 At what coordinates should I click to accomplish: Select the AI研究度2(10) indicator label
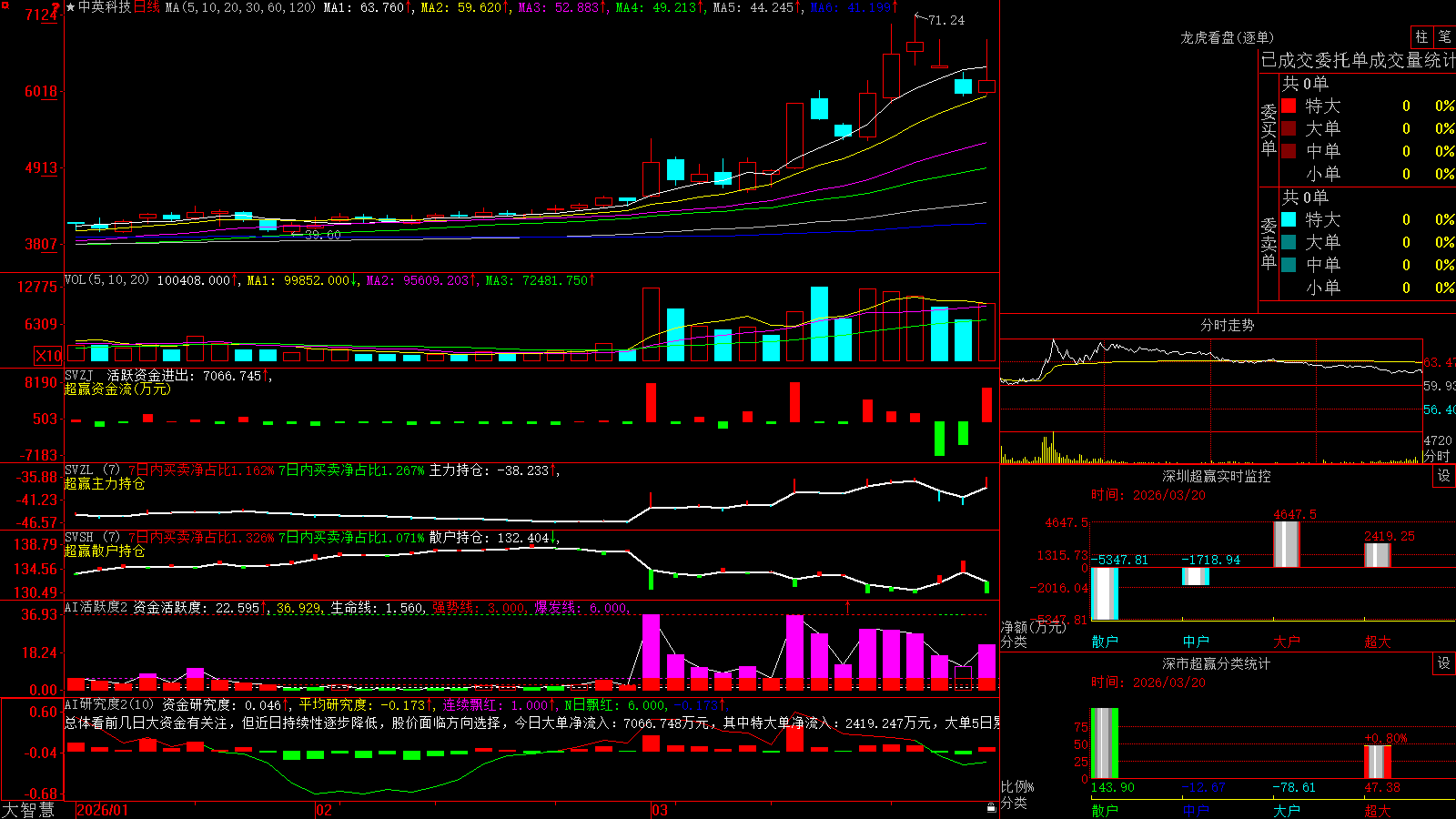tap(110, 704)
